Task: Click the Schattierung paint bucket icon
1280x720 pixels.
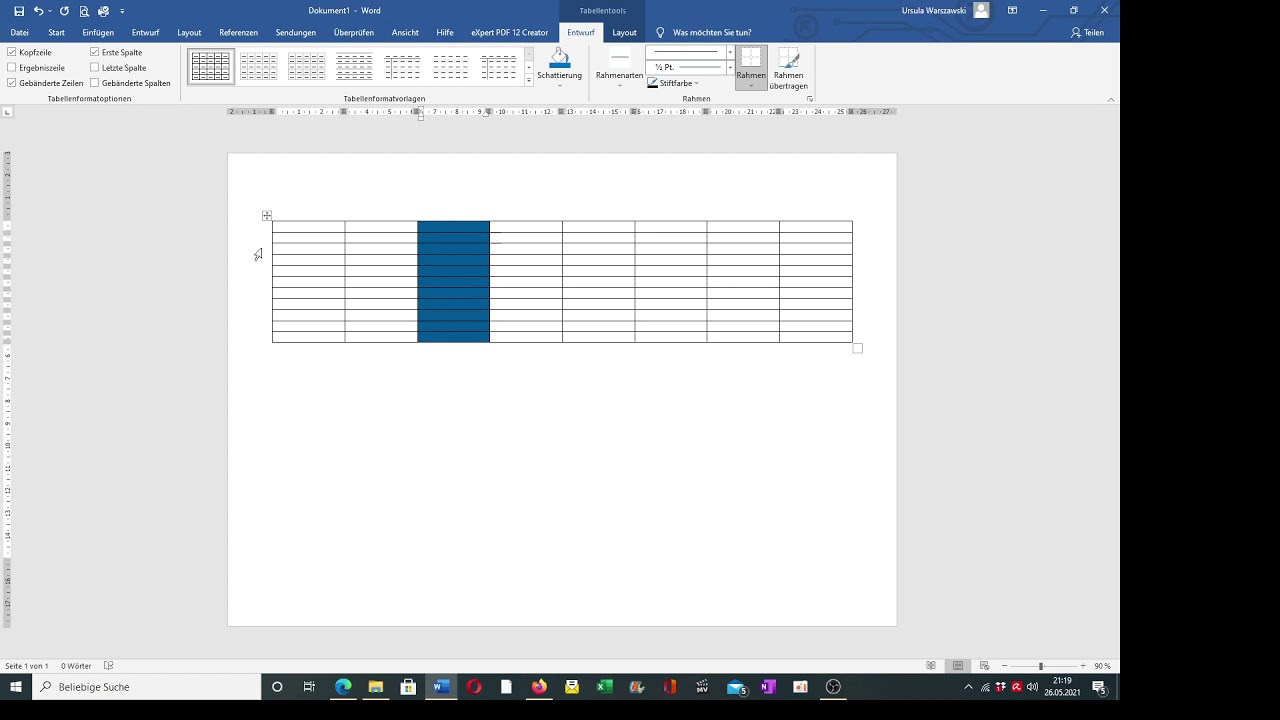Action: (x=560, y=58)
